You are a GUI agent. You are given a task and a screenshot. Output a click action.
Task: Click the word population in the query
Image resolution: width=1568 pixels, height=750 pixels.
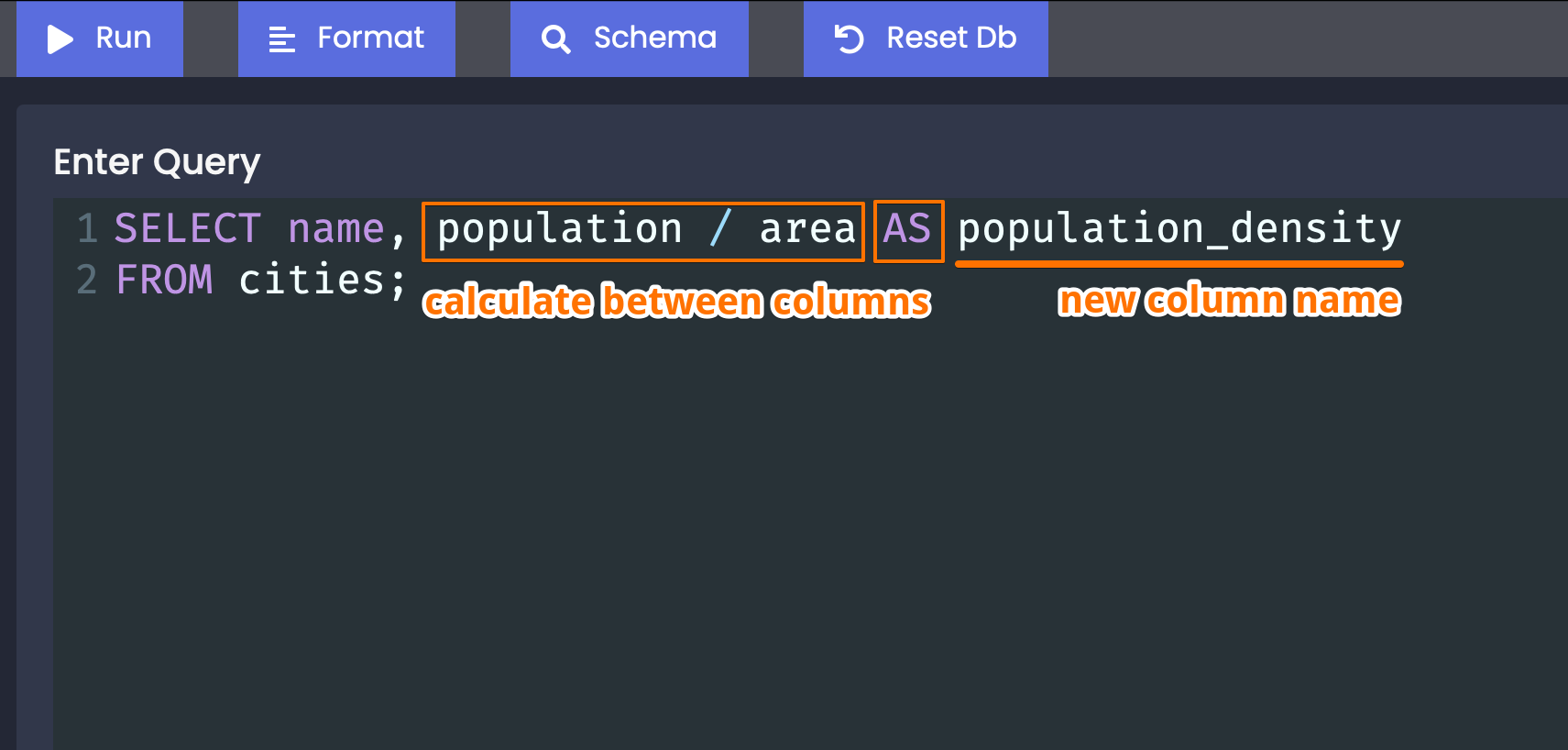click(560, 229)
